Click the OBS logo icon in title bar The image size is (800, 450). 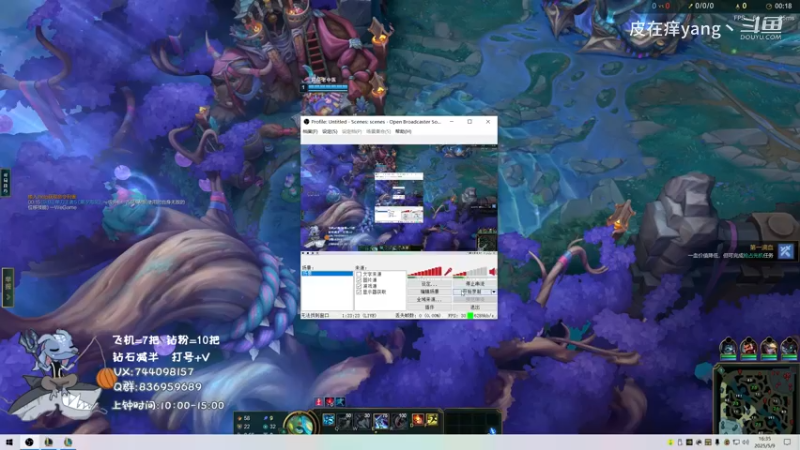[307, 122]
